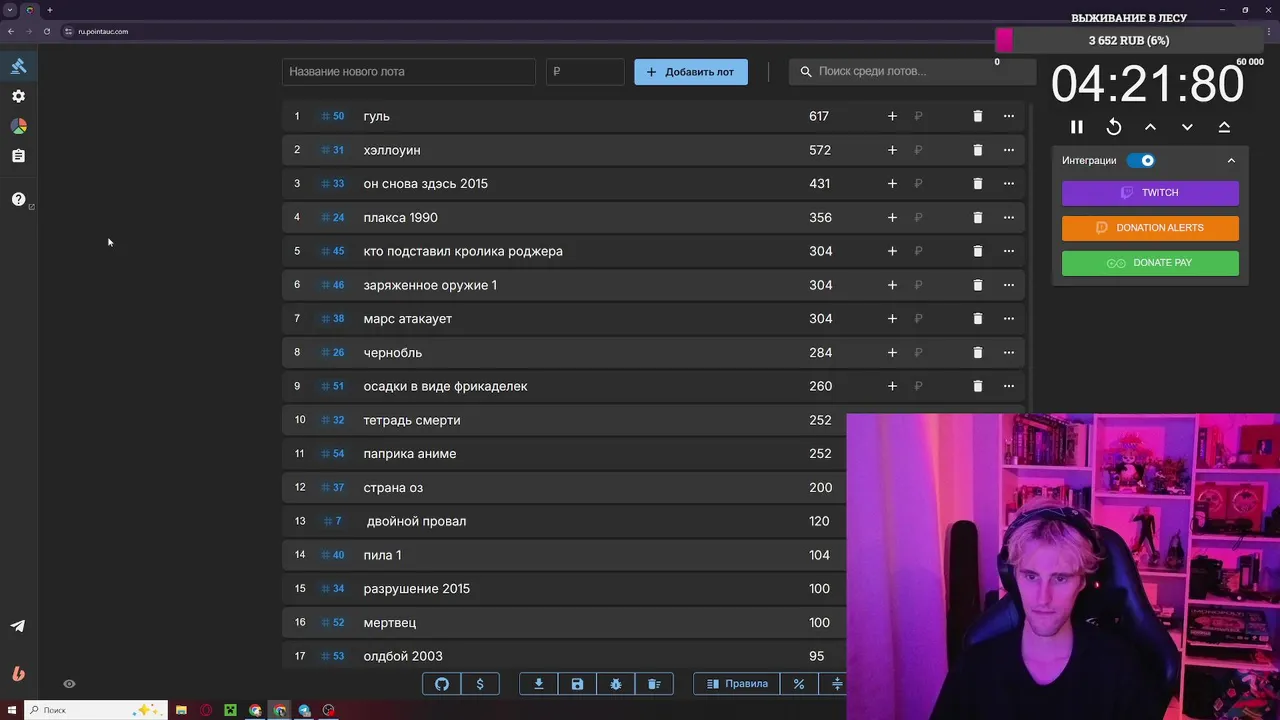The width and height of the screenshot is (1280, 720).
Task: Open the auction gavel page in sidebar
Action: click(x=18, y=66)
